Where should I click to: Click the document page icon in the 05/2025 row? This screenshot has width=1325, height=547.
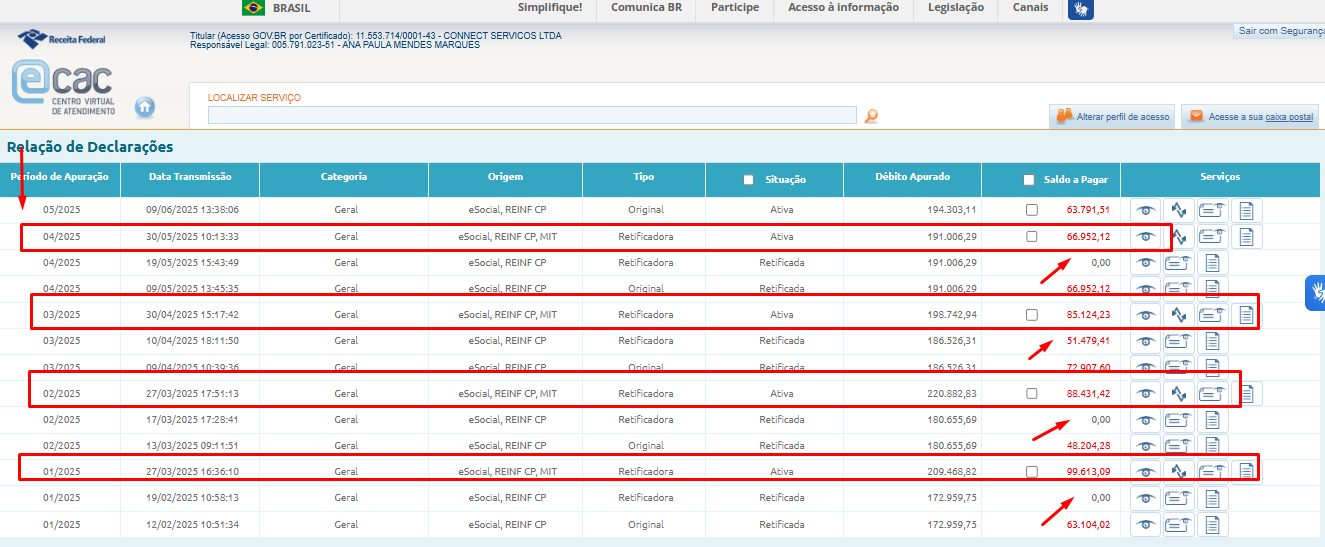pos(1246,210)
